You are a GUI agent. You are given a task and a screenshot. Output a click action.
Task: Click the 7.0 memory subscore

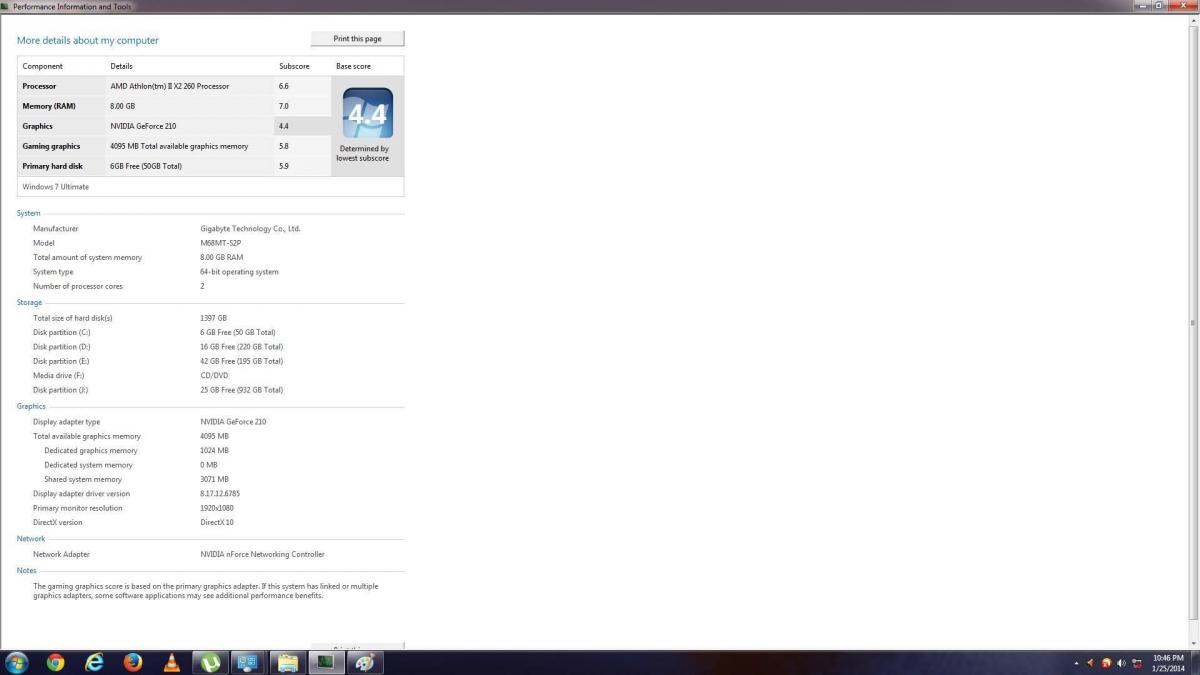coord(284,106)
